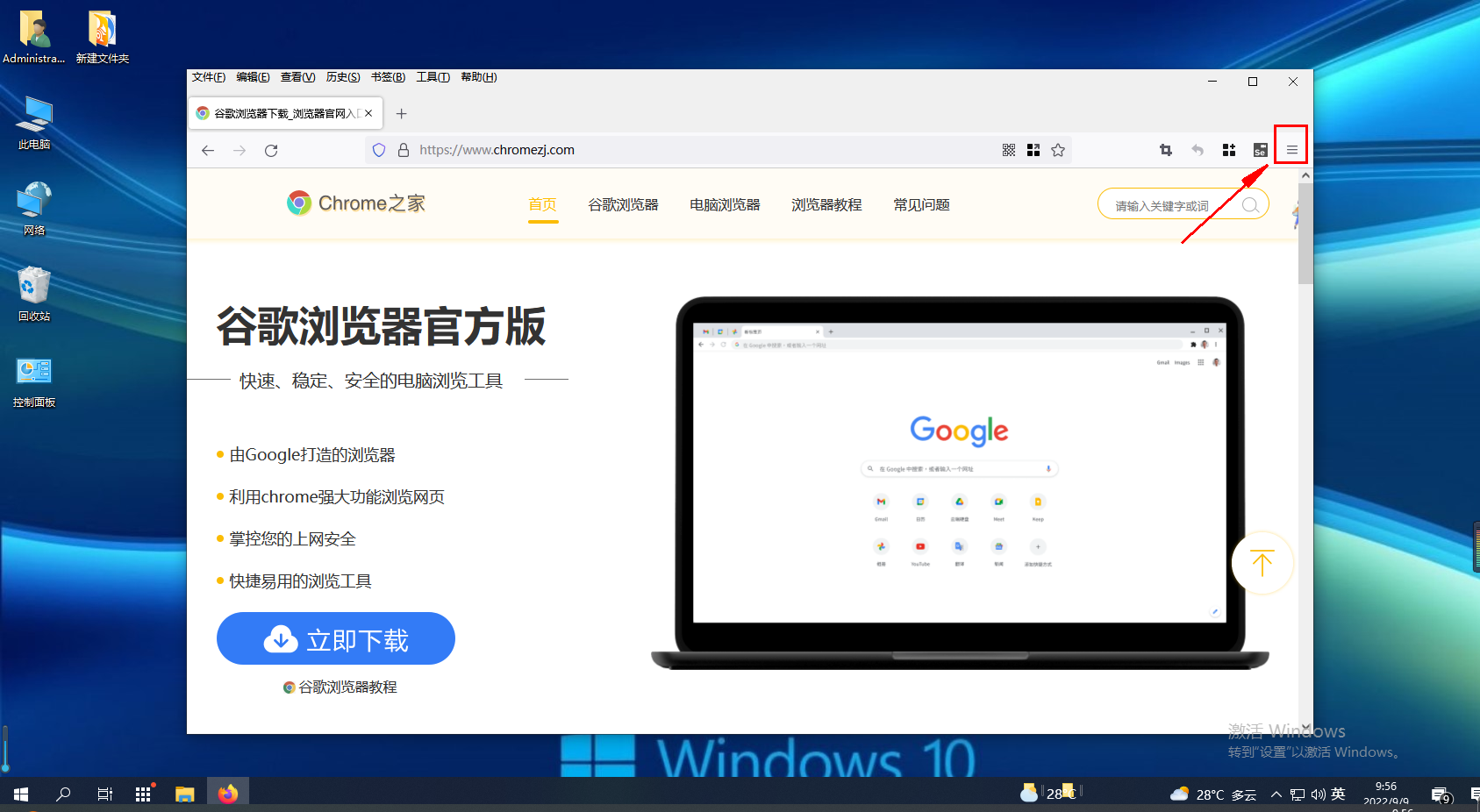Click the grid arrow icon in address bar
Screen dimensions: 1480x812
pyautogui.click(x=1033, y=150)
